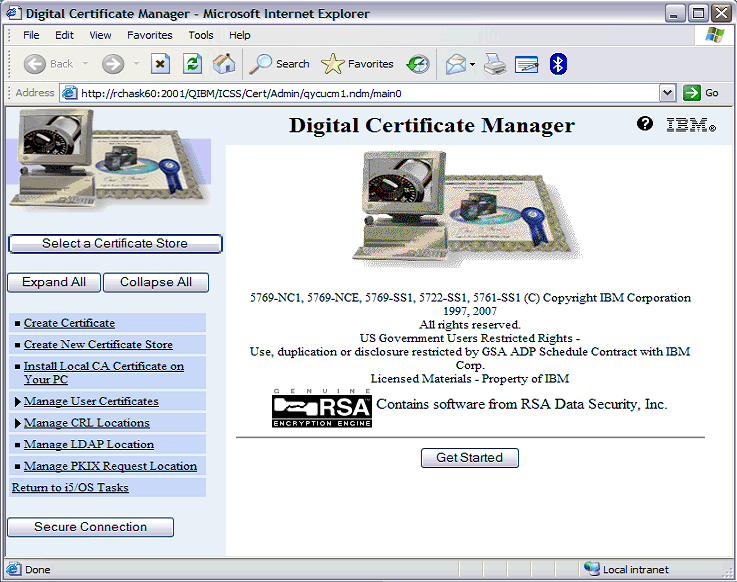Open Mail button dropdown arrow

coord(472,64)
